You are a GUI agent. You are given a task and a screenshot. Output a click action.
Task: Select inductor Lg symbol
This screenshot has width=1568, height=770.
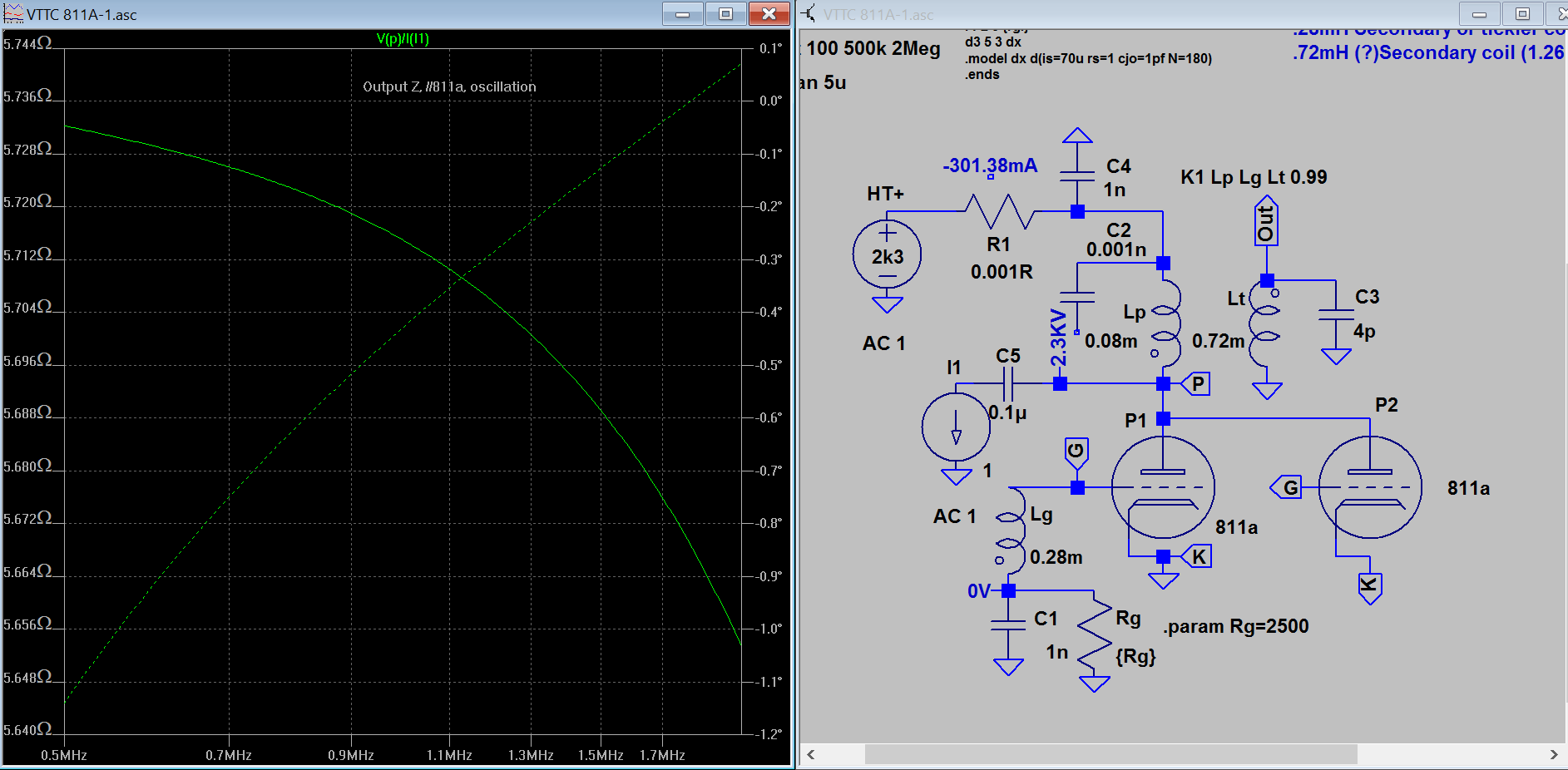pos(1010,531)
